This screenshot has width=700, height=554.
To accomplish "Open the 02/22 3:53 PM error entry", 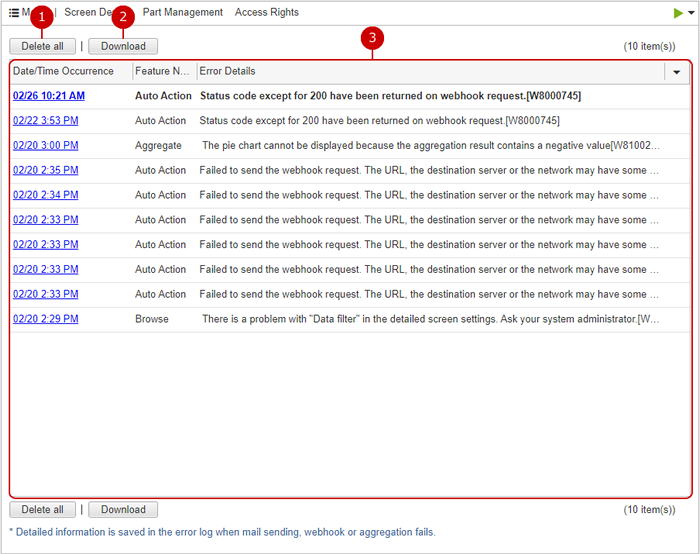I will (x=46, y=121).
